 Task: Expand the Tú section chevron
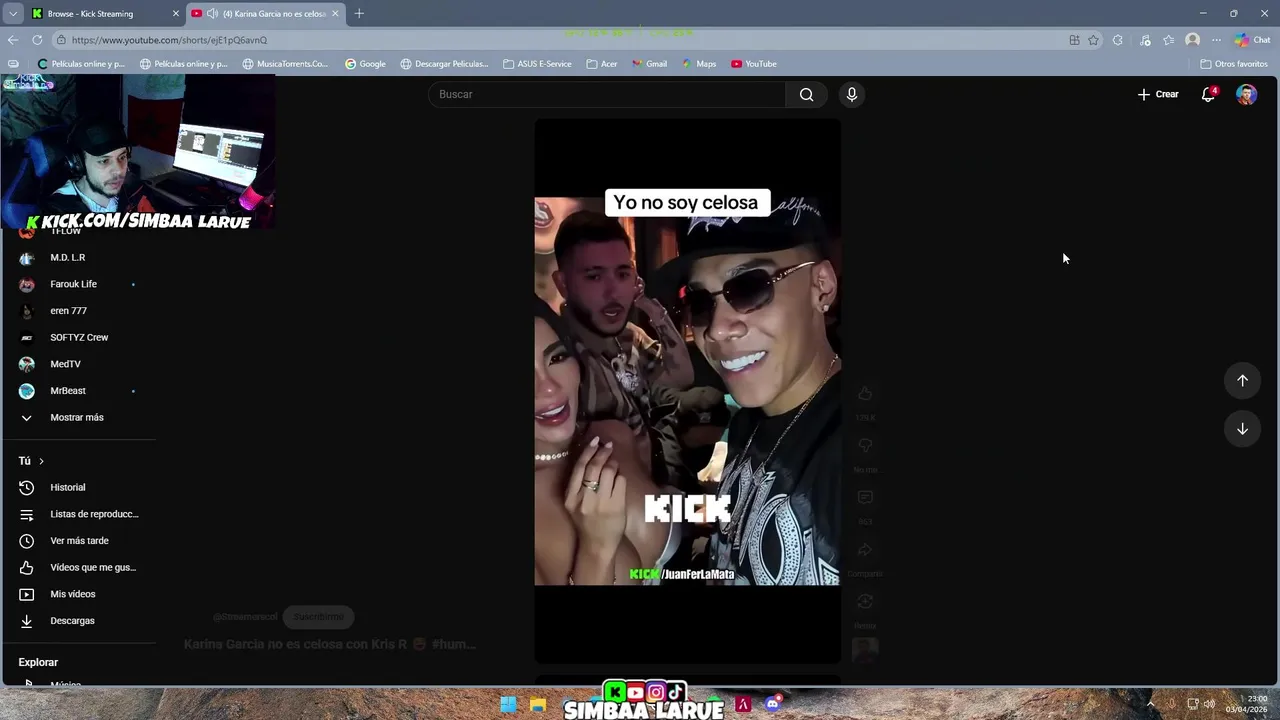coord(41,461)
